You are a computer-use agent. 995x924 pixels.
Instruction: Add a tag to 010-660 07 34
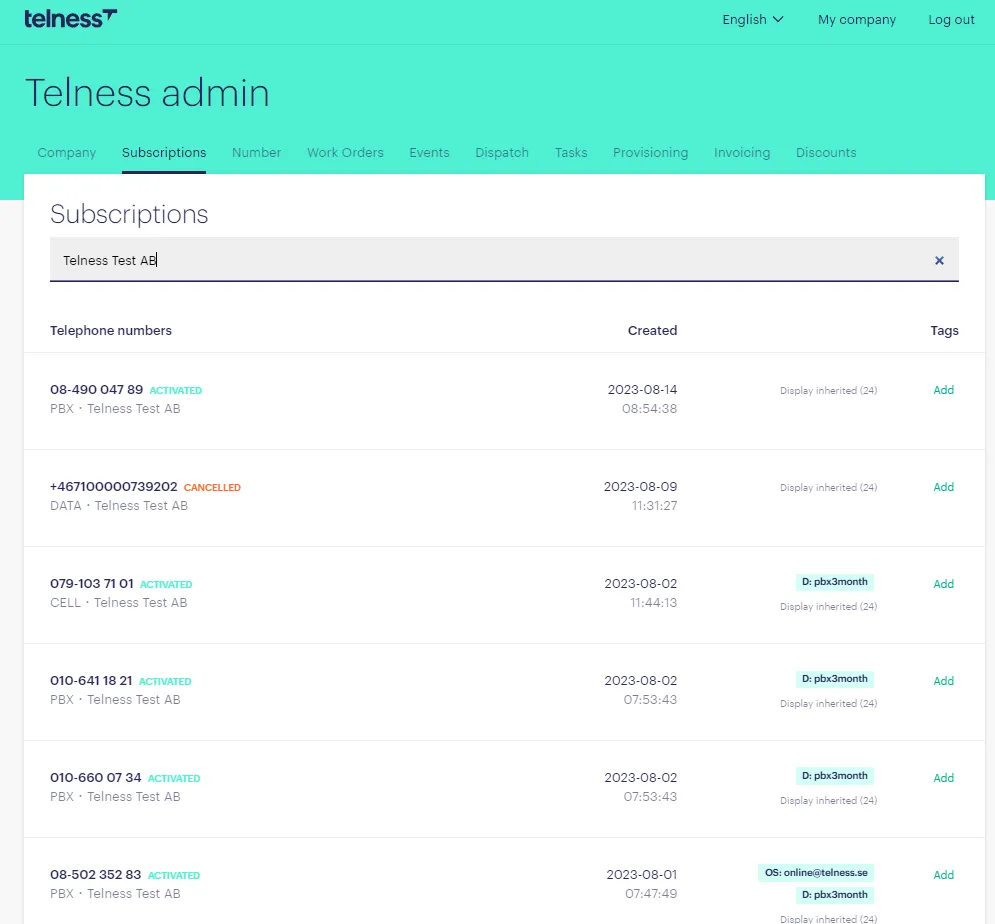(x=944, y=778)
